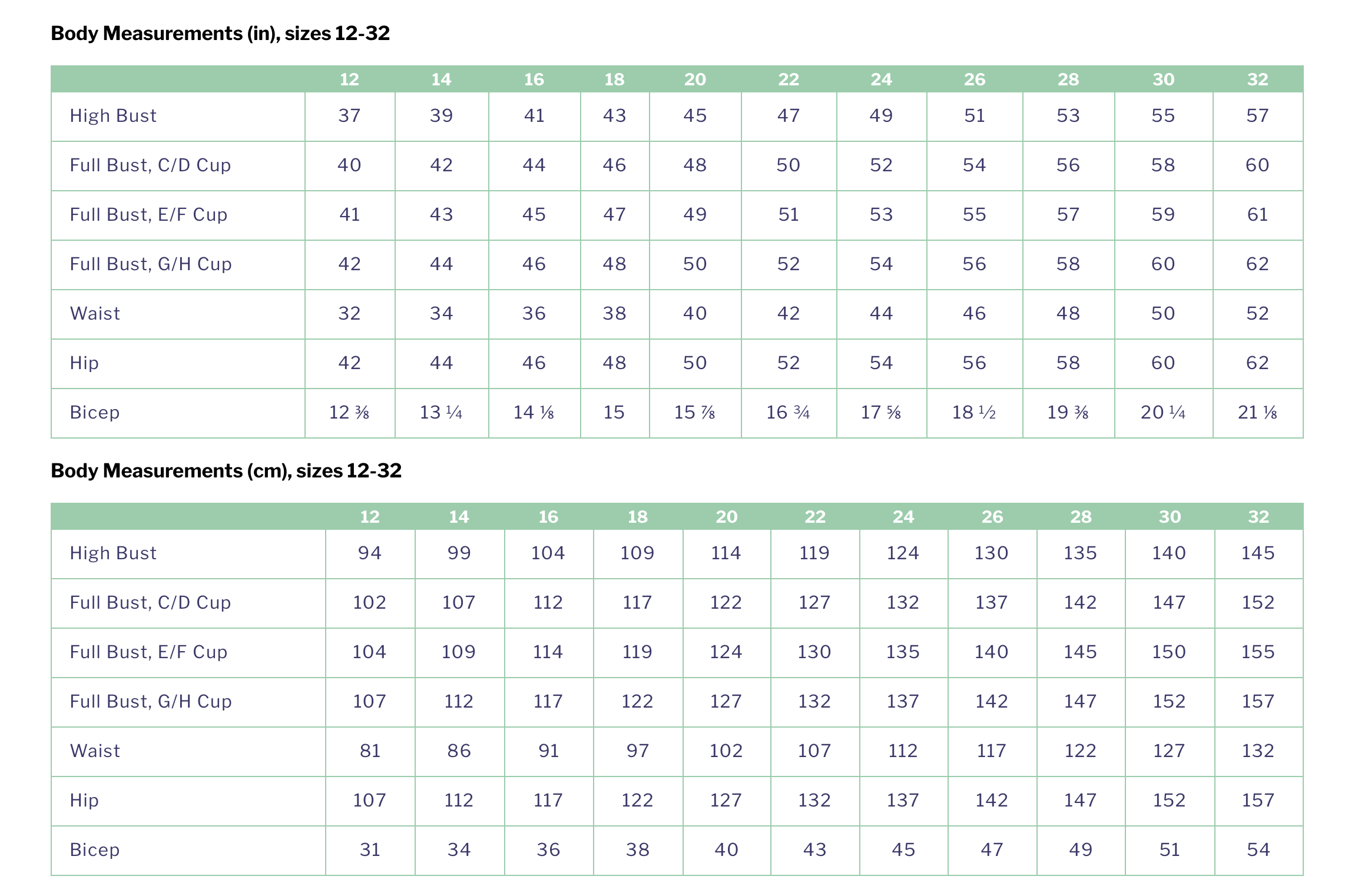Click the Full Bust, G/H Cup label in centimeters table
This screenshot has height=896, width=1358.
point(151,702)
